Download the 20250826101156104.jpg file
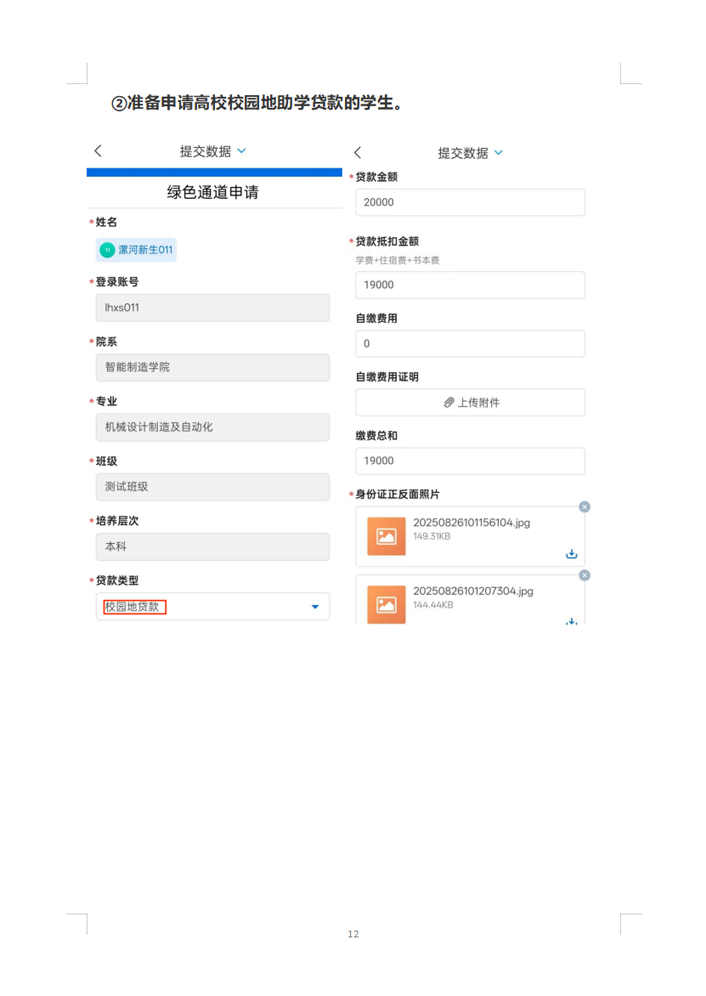 pos(571,554)
